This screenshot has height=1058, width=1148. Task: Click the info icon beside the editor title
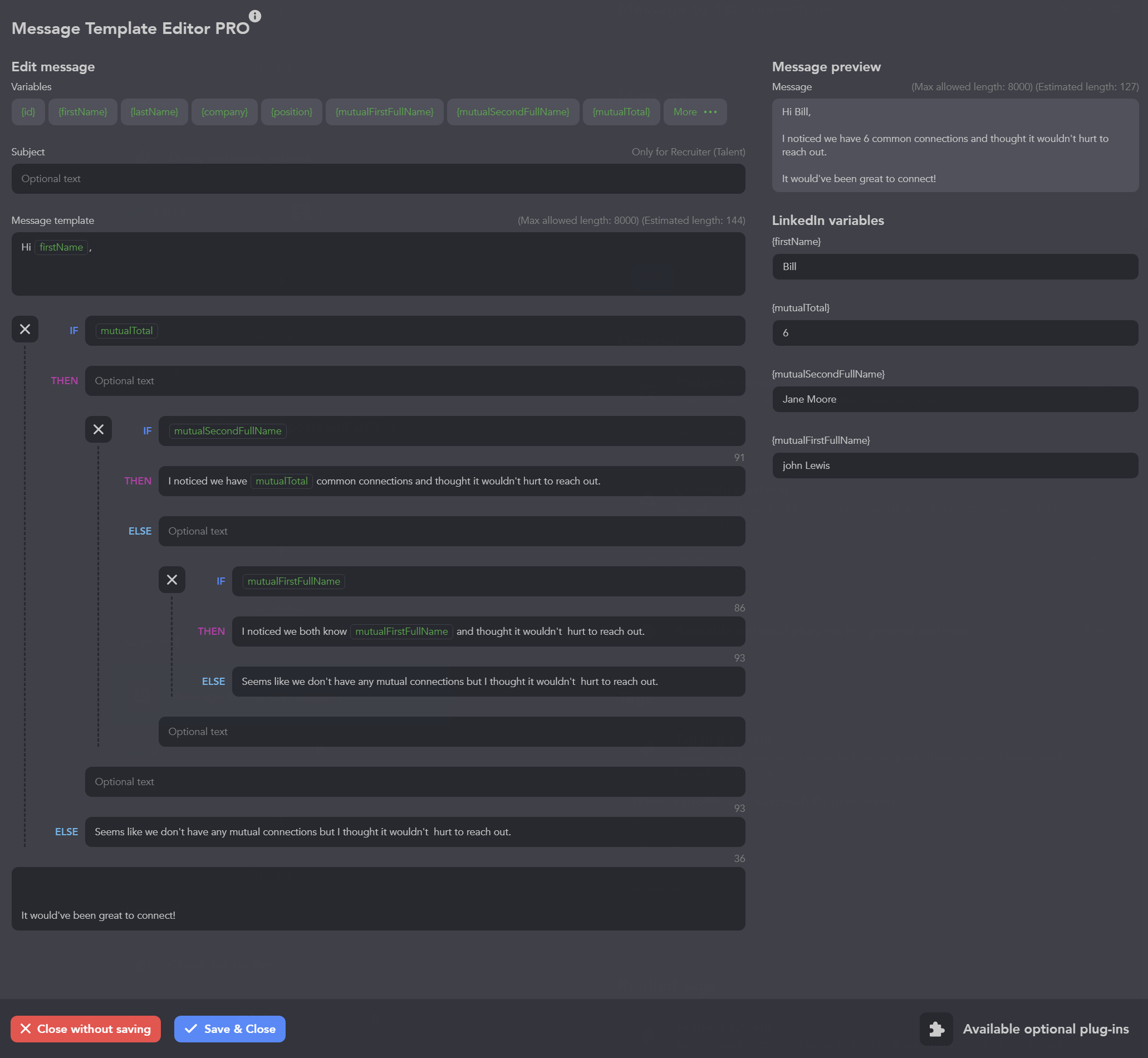254,16
